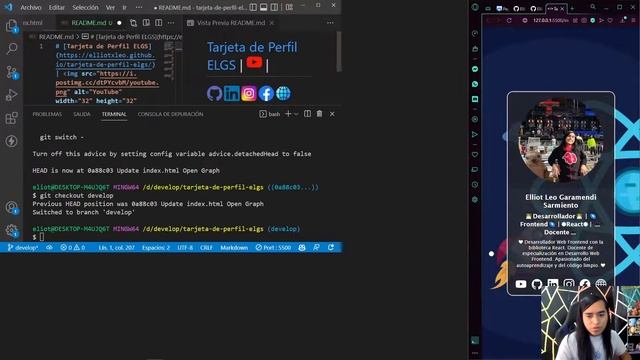Open the Explorer view in VS Code

(11, 26)
